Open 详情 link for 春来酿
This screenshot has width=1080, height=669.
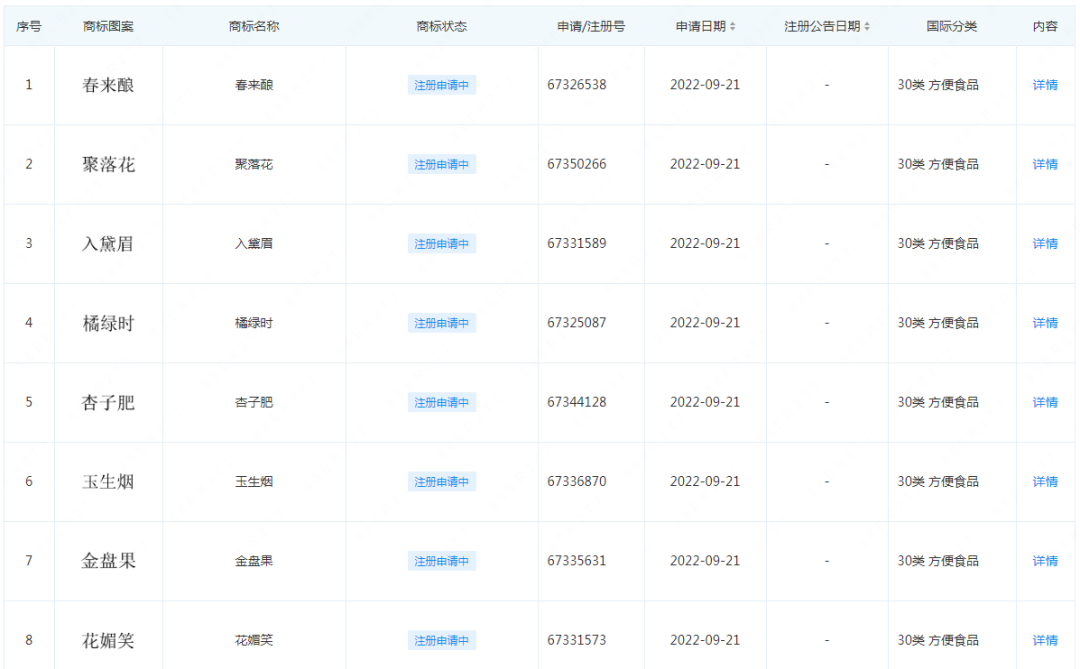(x=1045, y=85)
